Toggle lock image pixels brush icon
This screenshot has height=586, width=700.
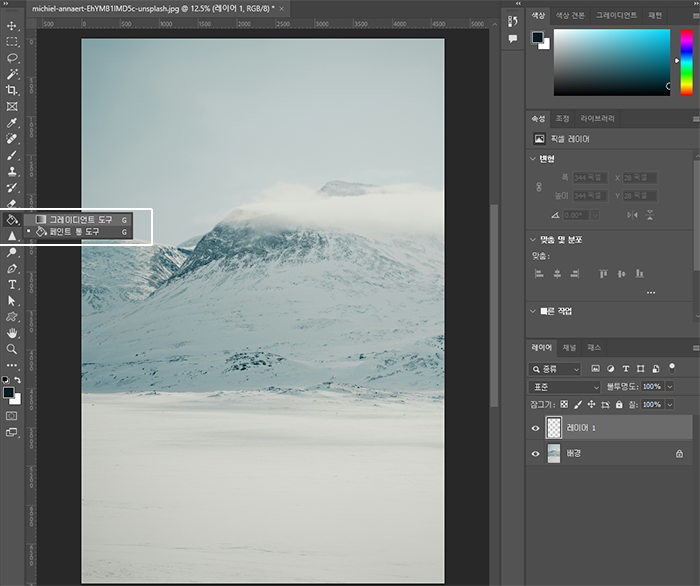point(578,404)
